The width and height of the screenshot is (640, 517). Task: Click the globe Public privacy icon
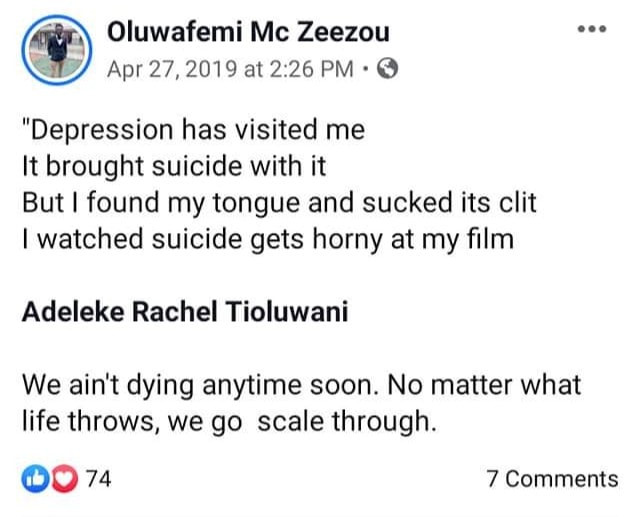pyautogui.click(x=391, y=70)
